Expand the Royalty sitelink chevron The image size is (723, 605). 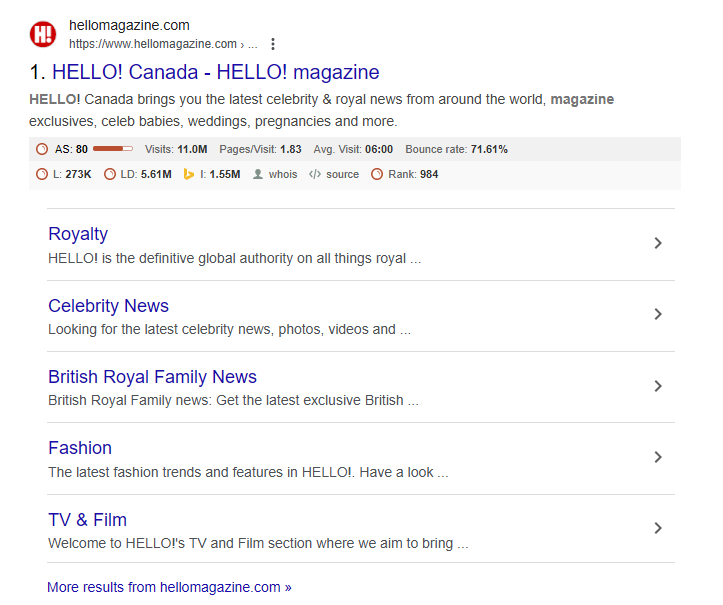point(658,243)
